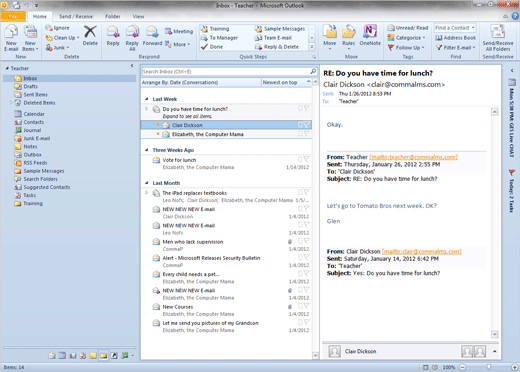Screen dimensions: 520x372
Task: Open the Calendar folder
Action: coord(34,114)
